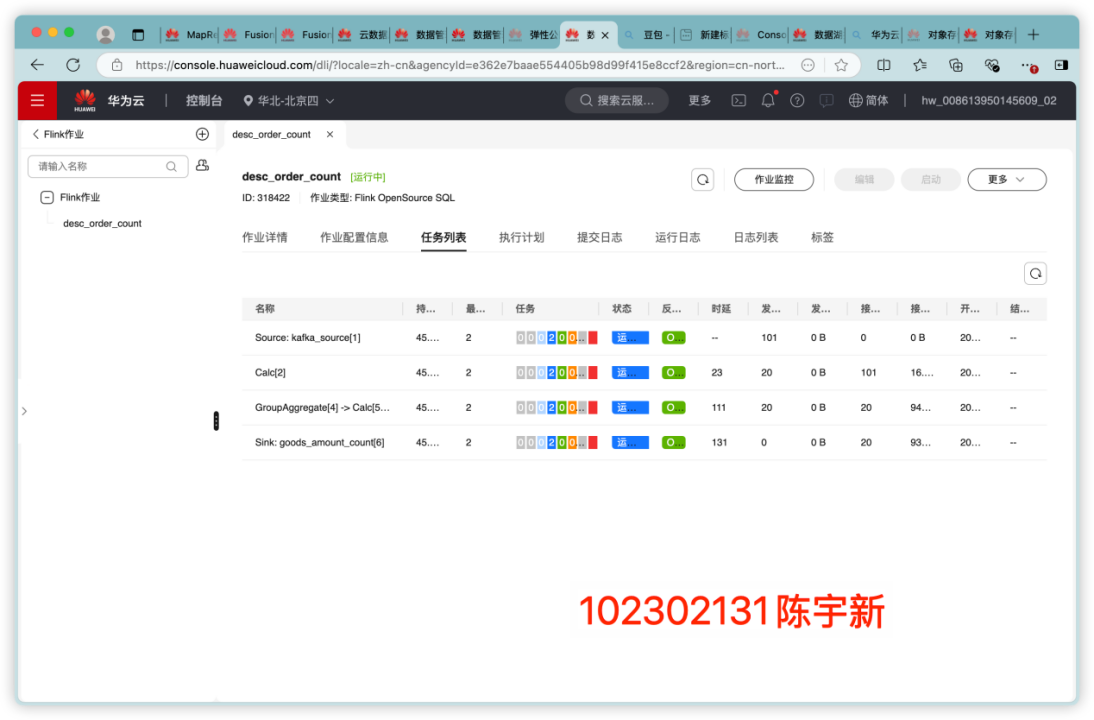This screenshot has width=1094, height=720.
Task: Add a new Flink job with plus icon
Action: click(x=202, y=134)
